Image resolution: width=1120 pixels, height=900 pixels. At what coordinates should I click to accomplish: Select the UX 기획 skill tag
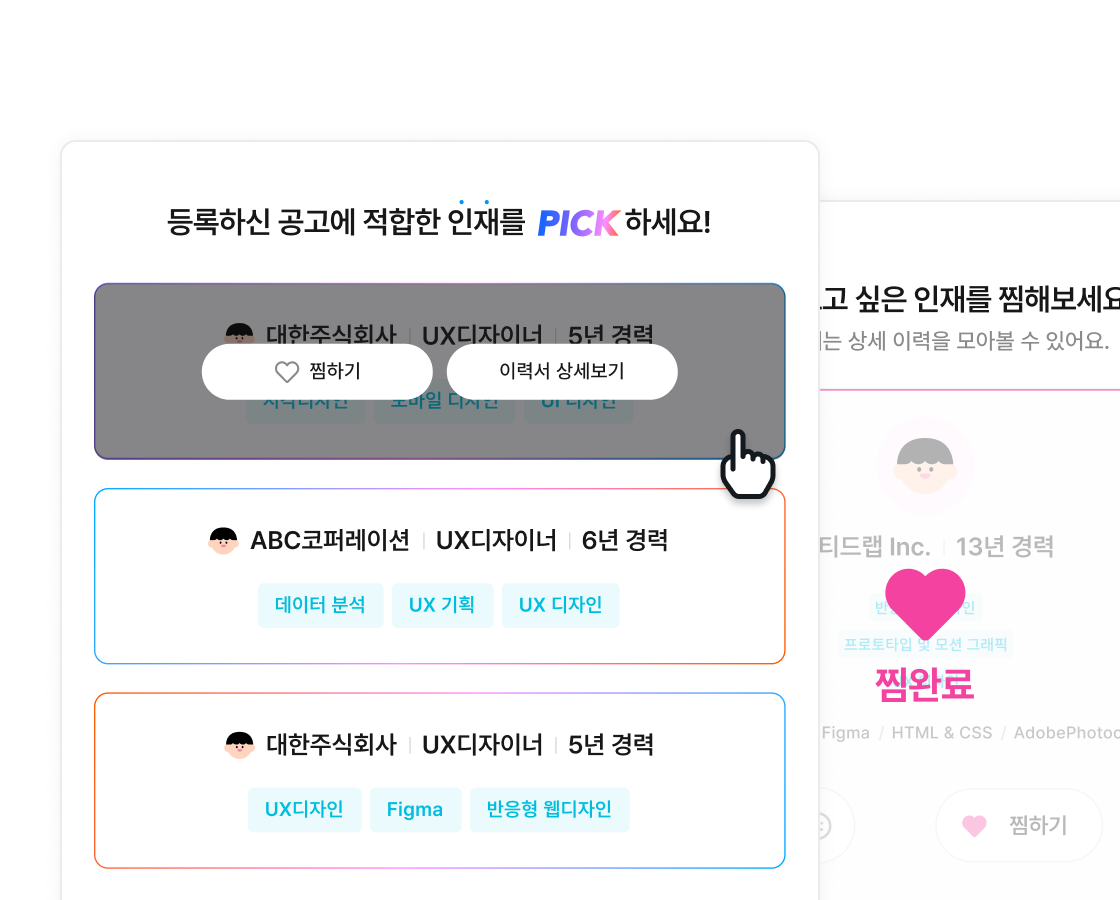tap(442, 605)
